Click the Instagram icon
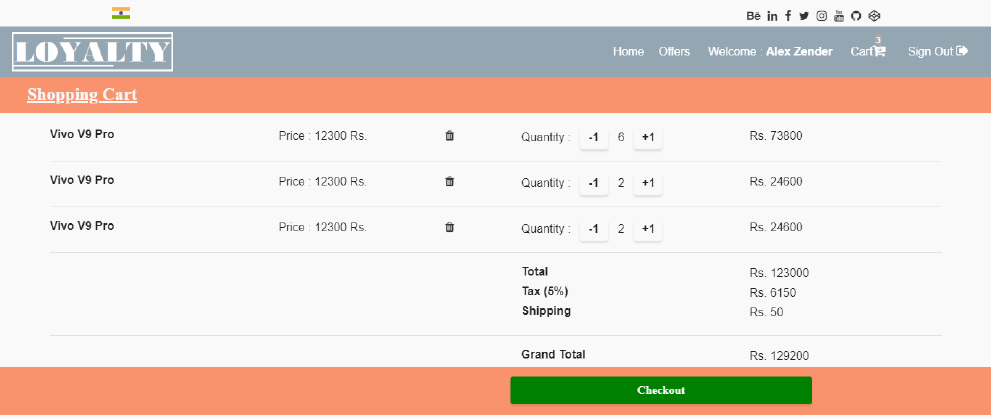This screenshot has height=419, width=991. pos(822,15)
